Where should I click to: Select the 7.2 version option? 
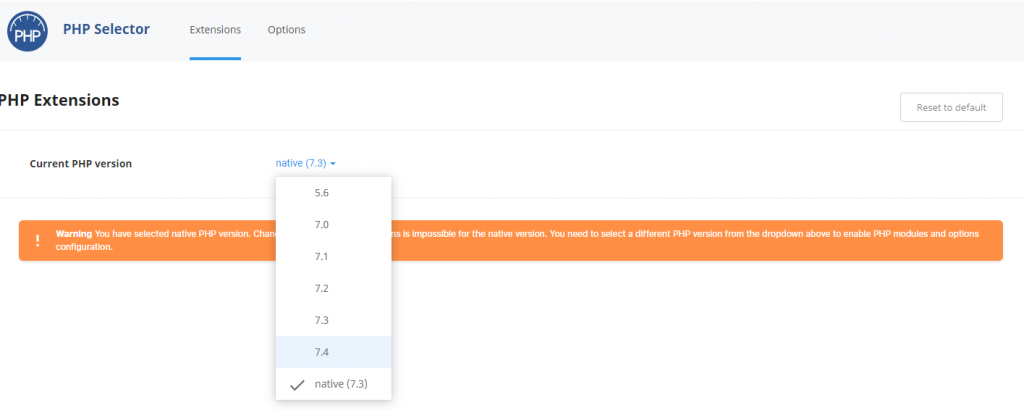click(322, 288)
